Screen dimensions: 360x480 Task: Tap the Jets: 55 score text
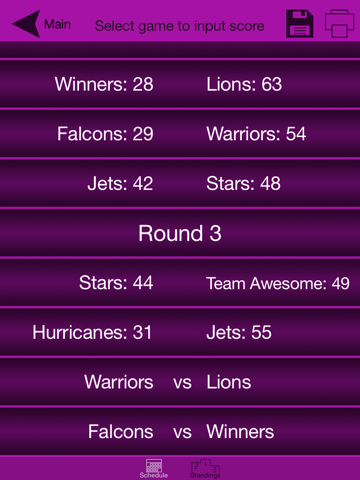[x=239, y=332]
